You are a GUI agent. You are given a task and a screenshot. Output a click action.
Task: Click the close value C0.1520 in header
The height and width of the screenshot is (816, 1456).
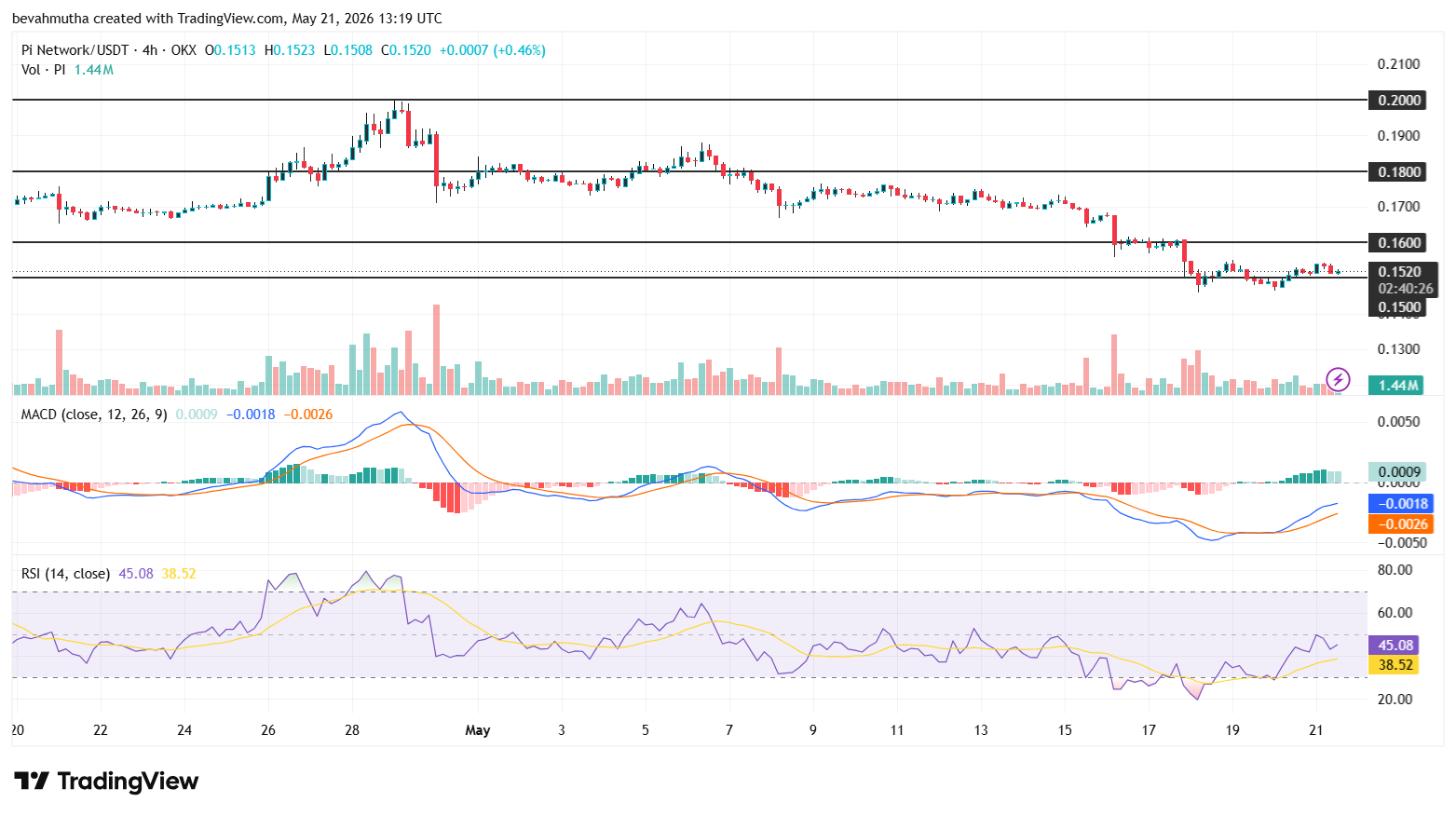tap(406, 50)
